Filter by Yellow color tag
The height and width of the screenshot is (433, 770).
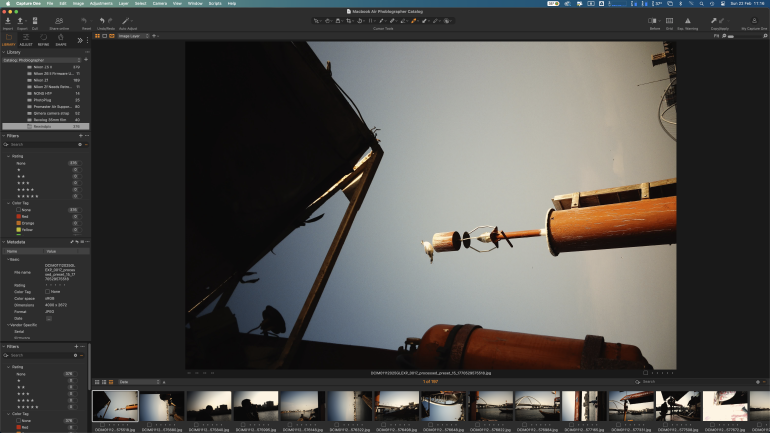click(27, 228)
